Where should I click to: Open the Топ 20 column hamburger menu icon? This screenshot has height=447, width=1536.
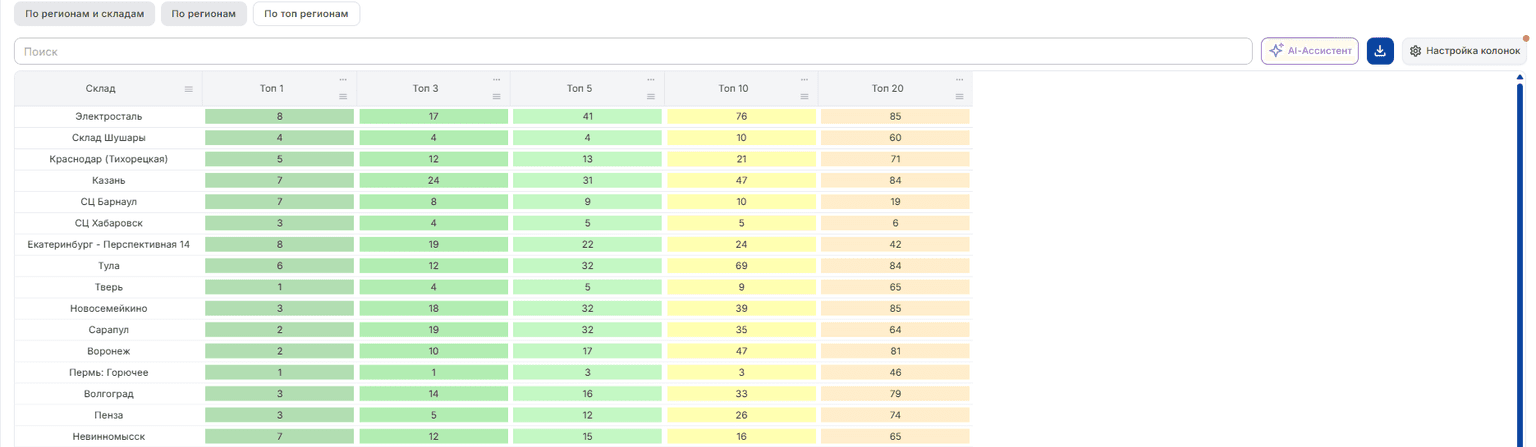pyautogui.click(x=959, y=97)
